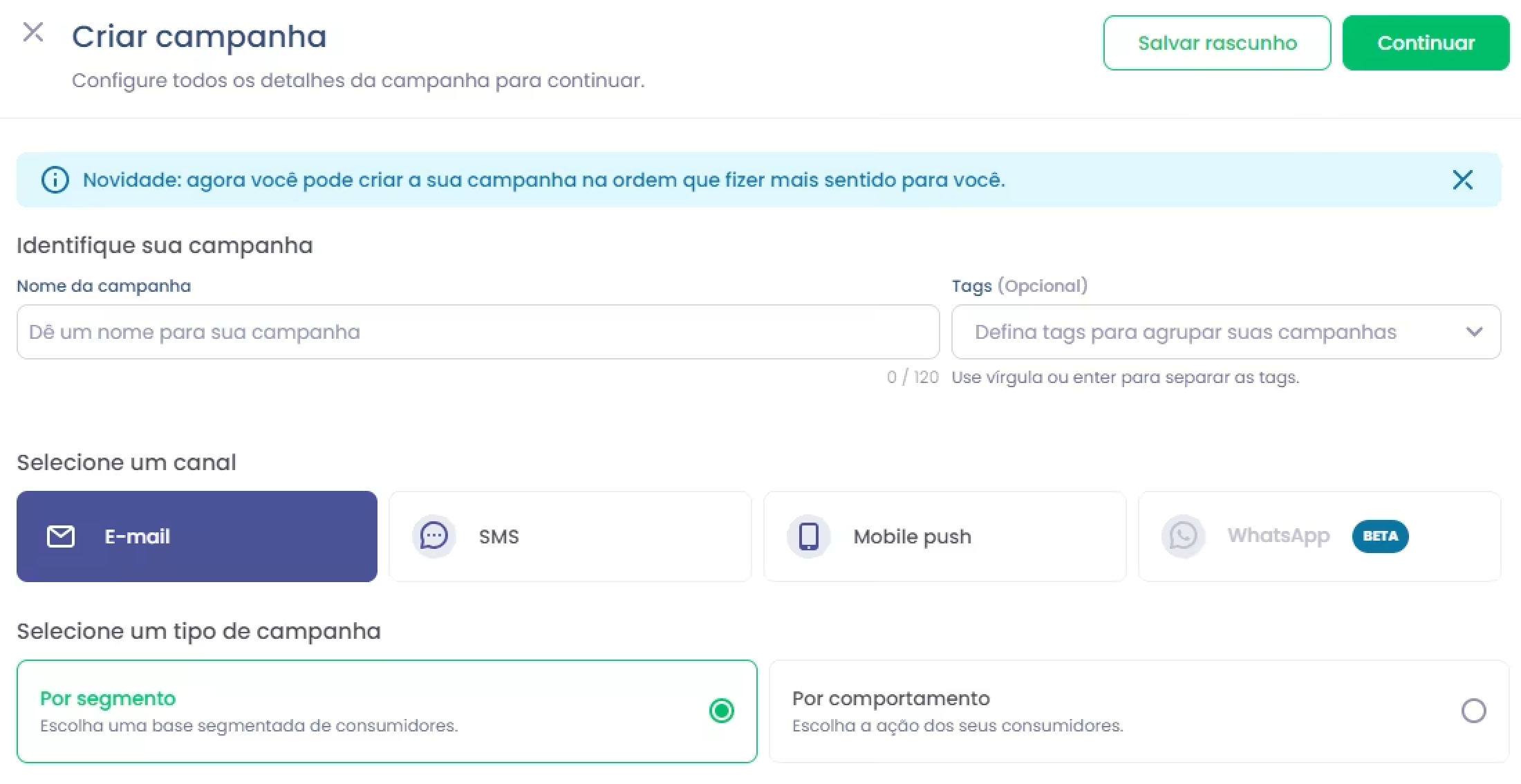Click the X icon beside Criar campanha
The height and width of the screenshot is (784, 1521).
(33, 32)
